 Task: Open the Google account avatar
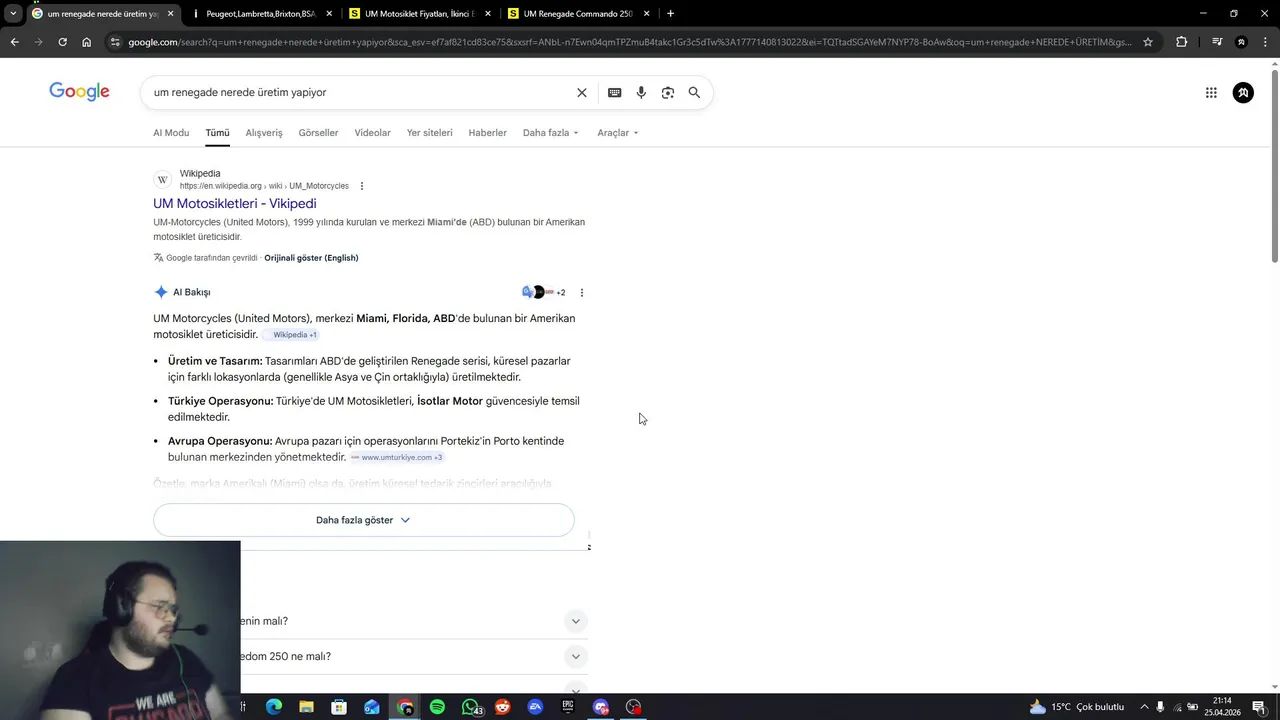pos(1243,92)
